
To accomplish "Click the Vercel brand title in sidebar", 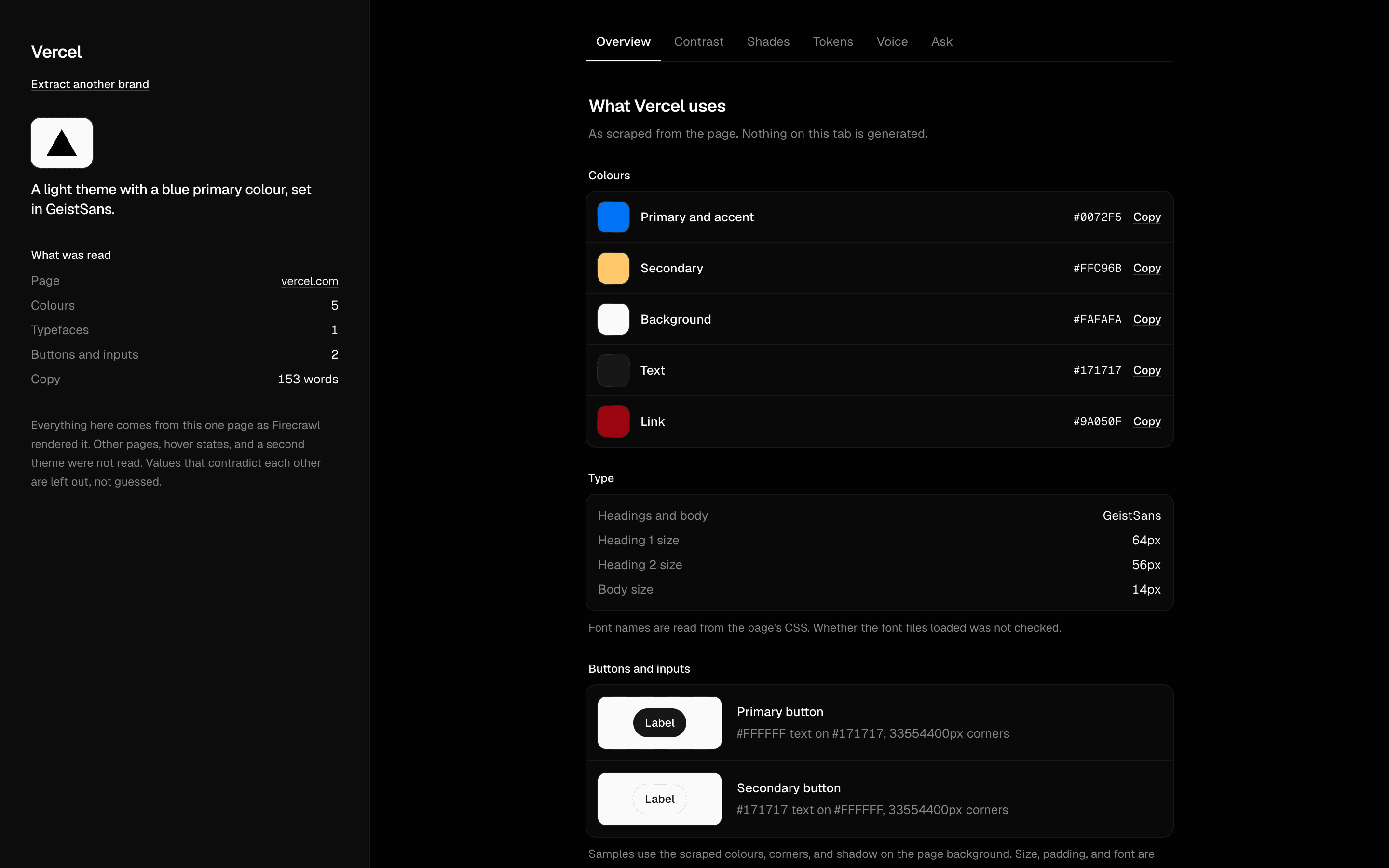I will 56,52.
